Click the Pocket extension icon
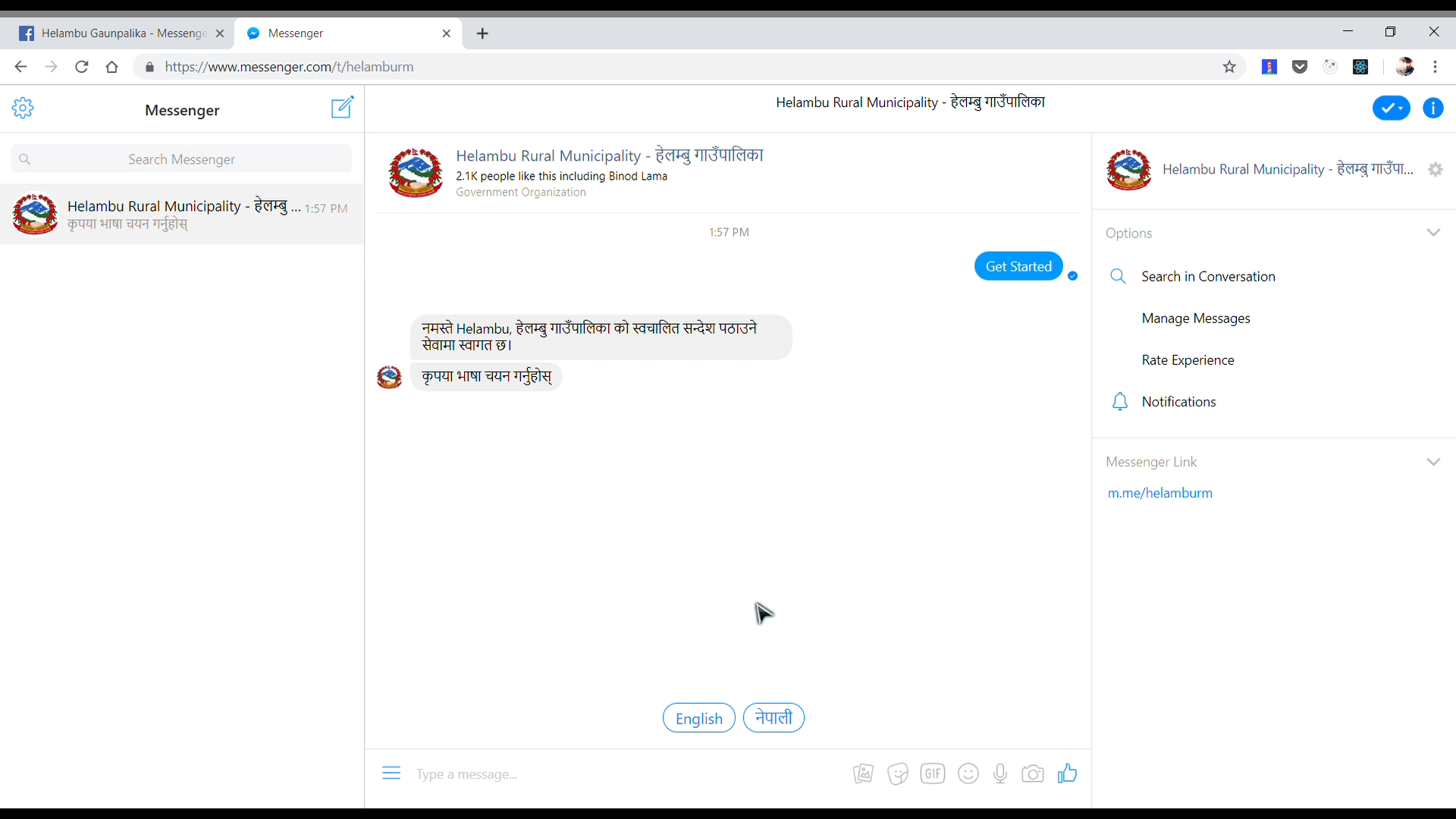 tap(1300, 67)
